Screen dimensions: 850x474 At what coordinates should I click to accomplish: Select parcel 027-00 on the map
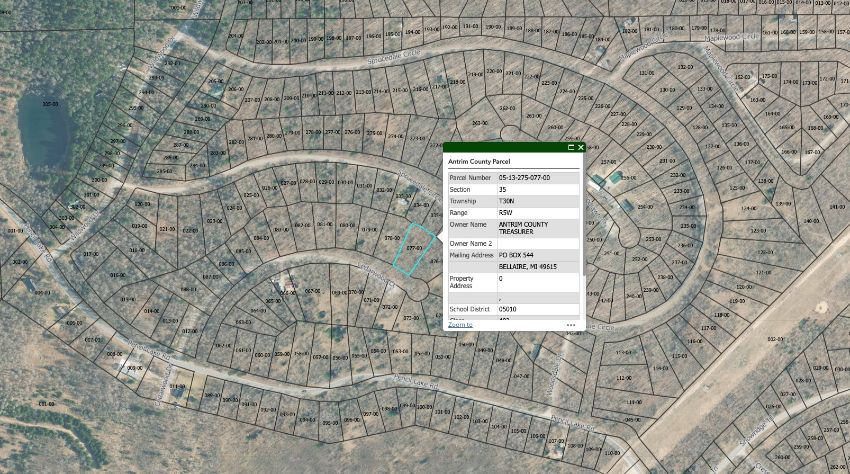tap(288, 183)
